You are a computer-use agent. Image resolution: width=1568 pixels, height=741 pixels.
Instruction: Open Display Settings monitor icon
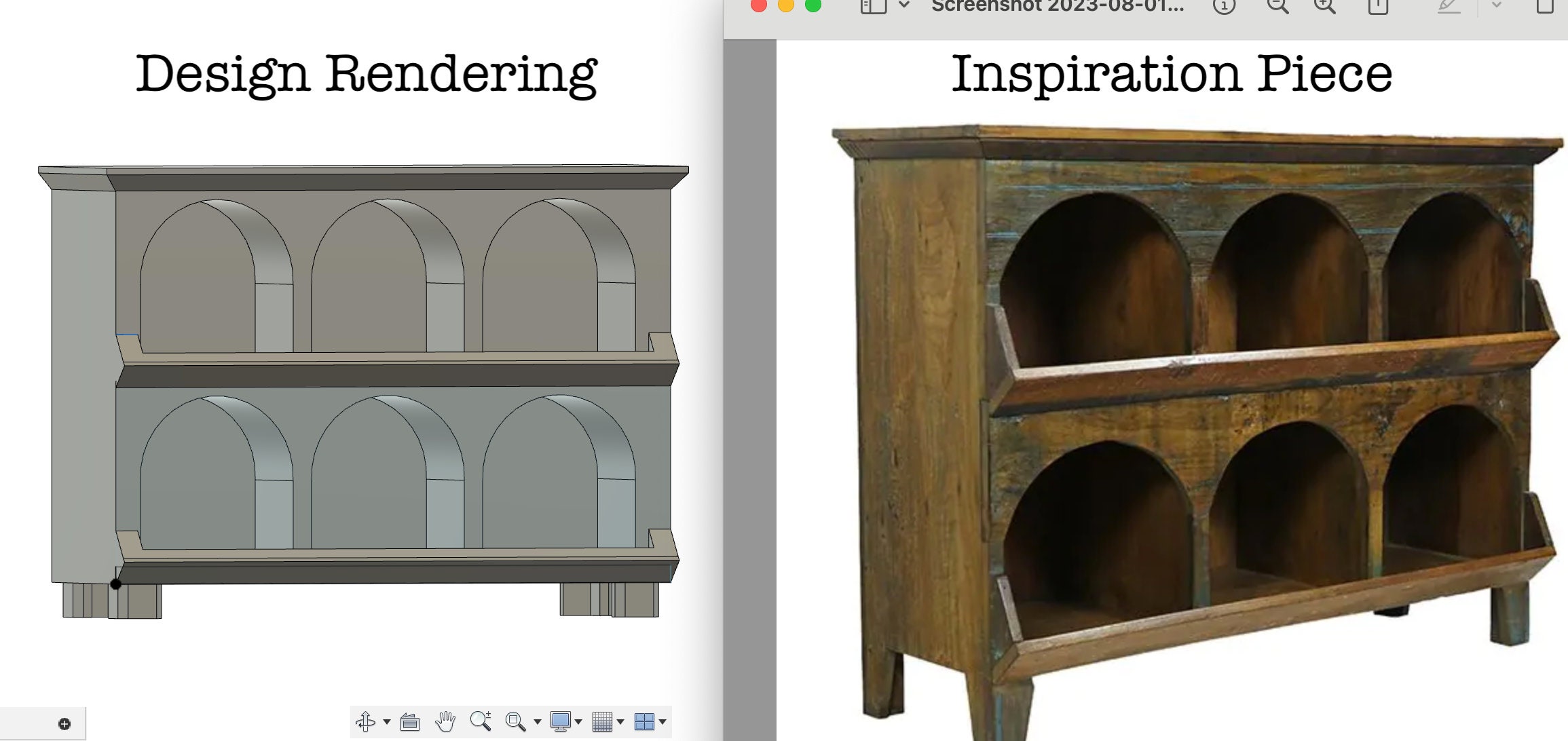[x=560, y=721]
